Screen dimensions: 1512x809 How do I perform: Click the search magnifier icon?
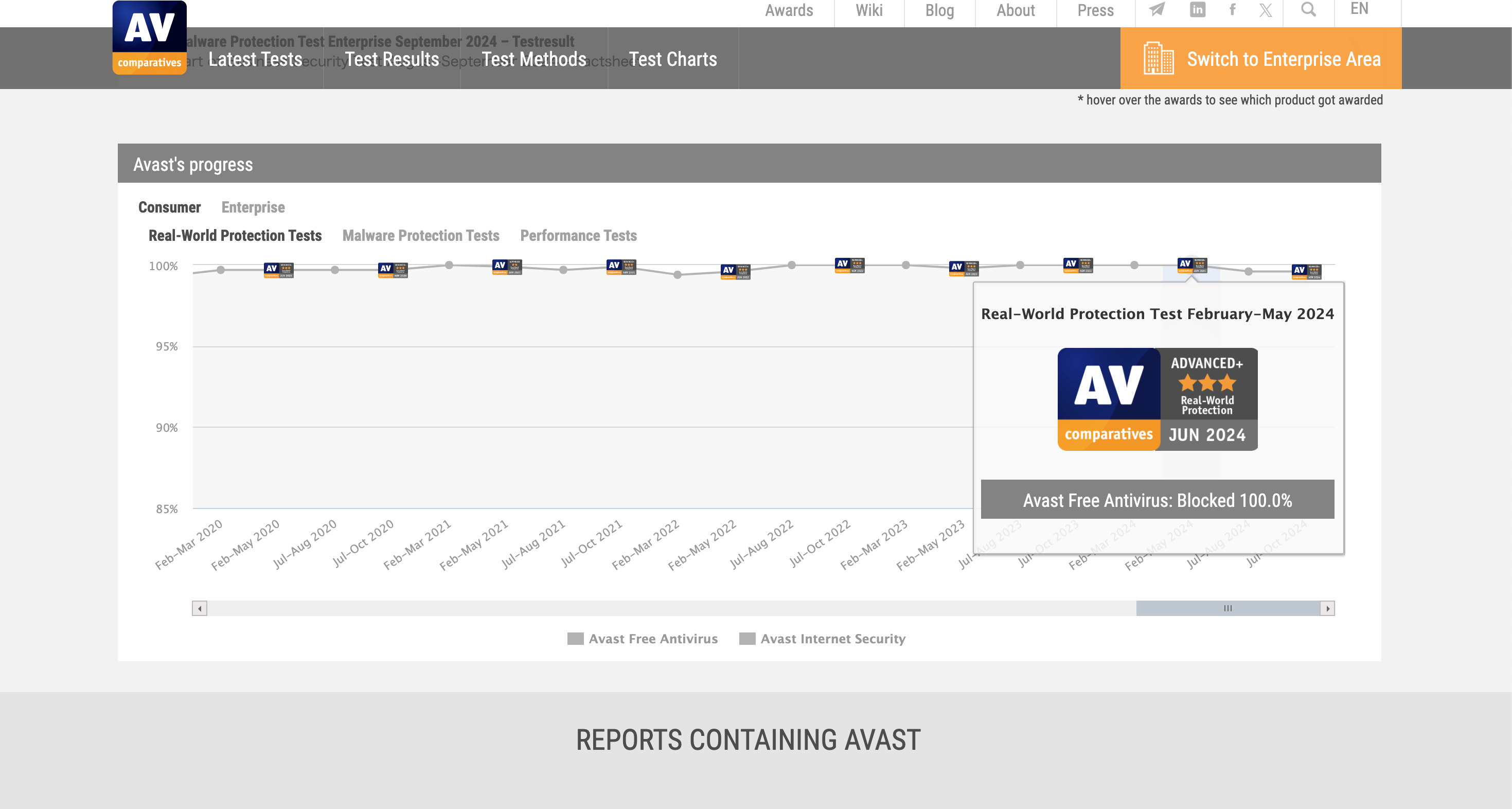[1308, 9]
